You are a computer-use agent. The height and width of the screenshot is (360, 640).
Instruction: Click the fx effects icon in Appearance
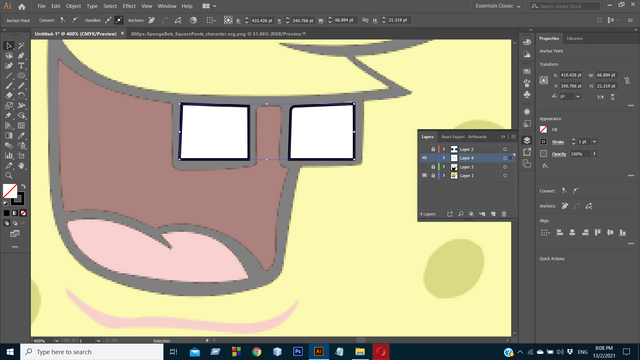(x=545, y=166)
